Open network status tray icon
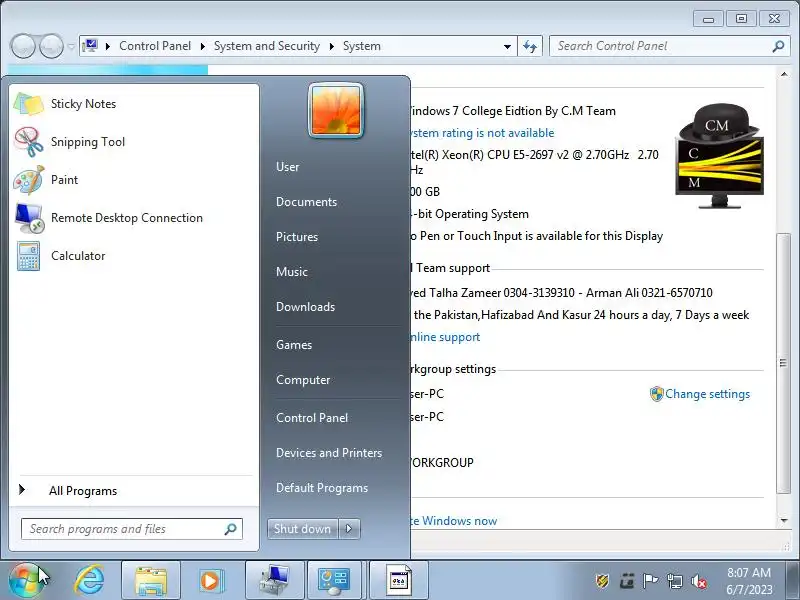This screenshot has width=800, height=600. tap(674, 581)
